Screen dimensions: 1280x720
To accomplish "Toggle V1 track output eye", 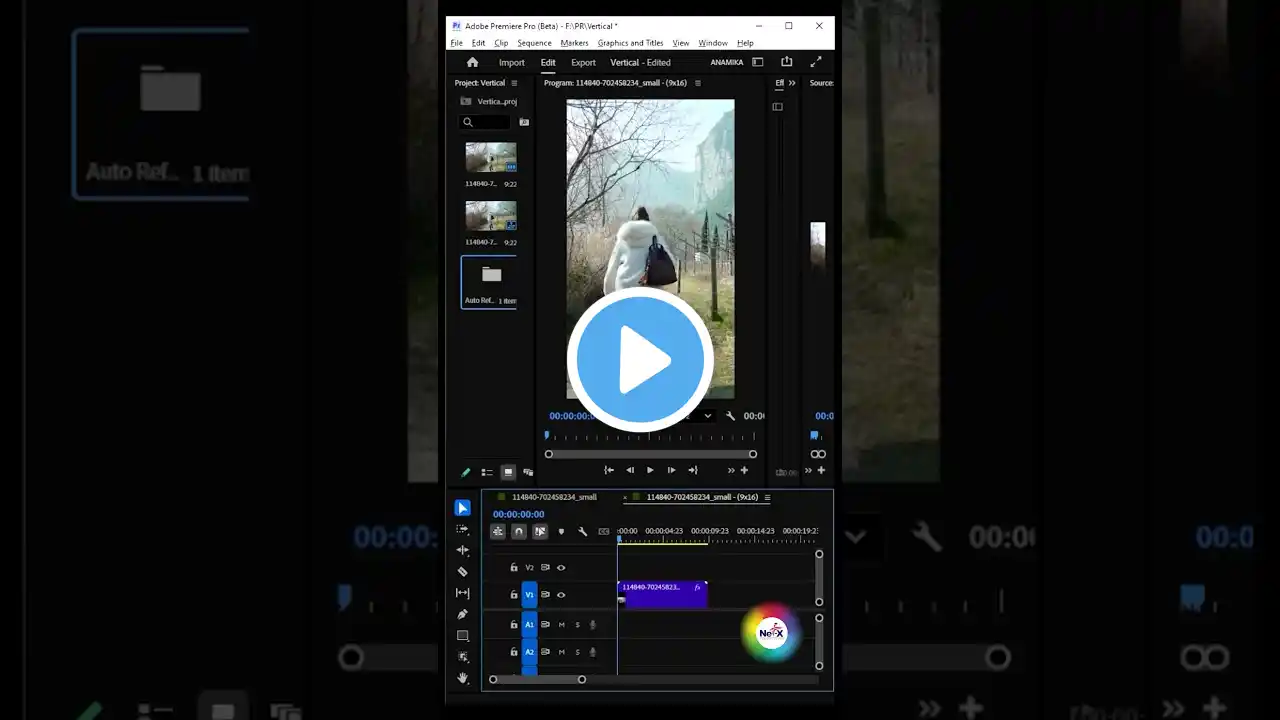I will [561, 595].
